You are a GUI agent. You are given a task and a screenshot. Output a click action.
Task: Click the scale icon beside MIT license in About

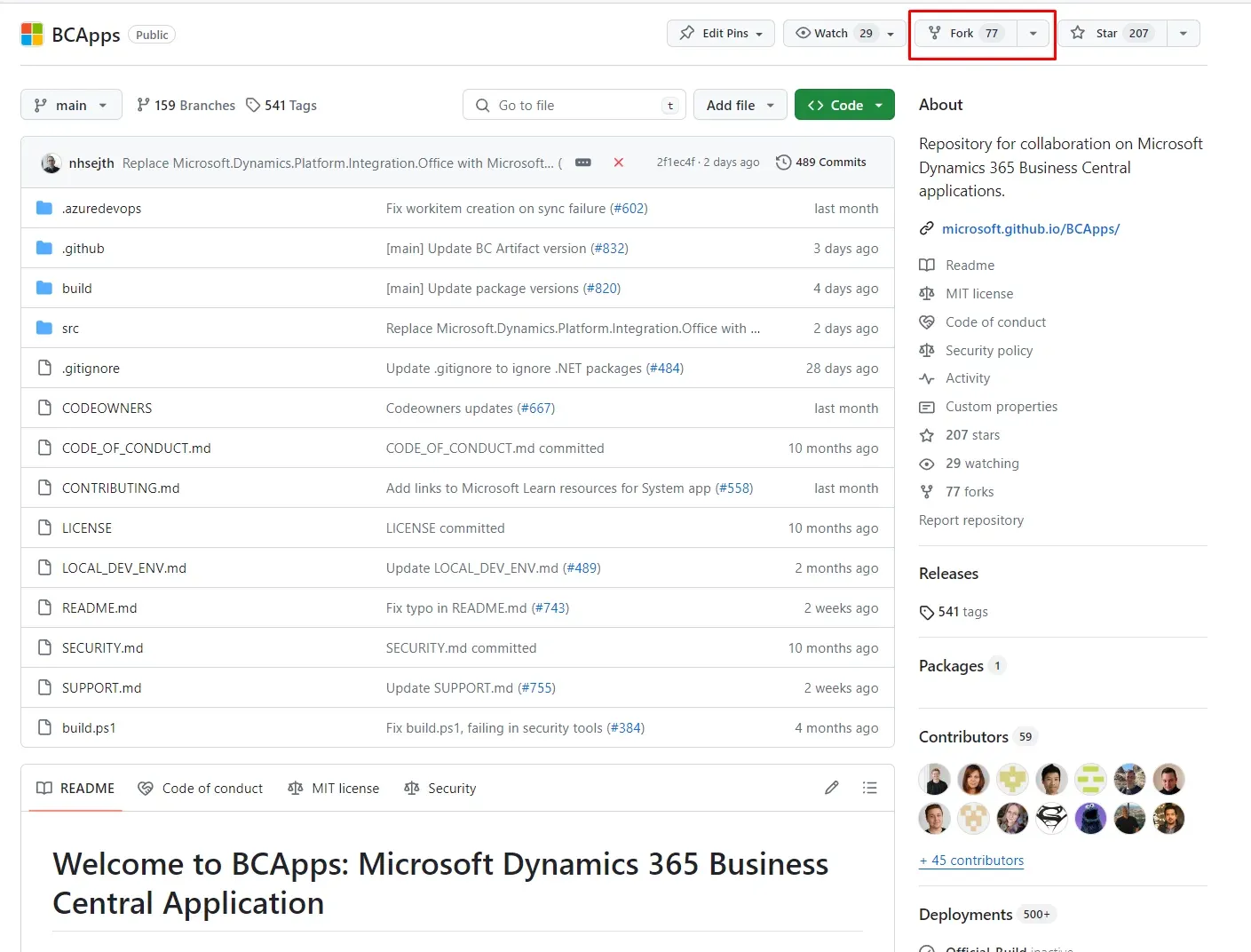tap(927, 293)
